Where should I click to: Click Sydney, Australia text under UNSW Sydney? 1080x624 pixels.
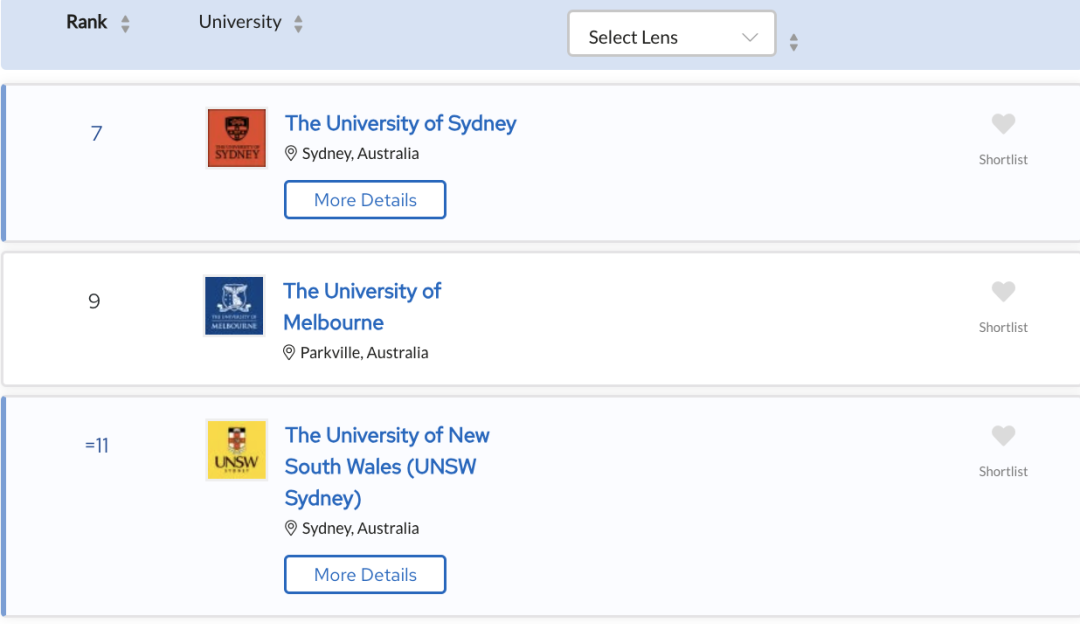360,528
